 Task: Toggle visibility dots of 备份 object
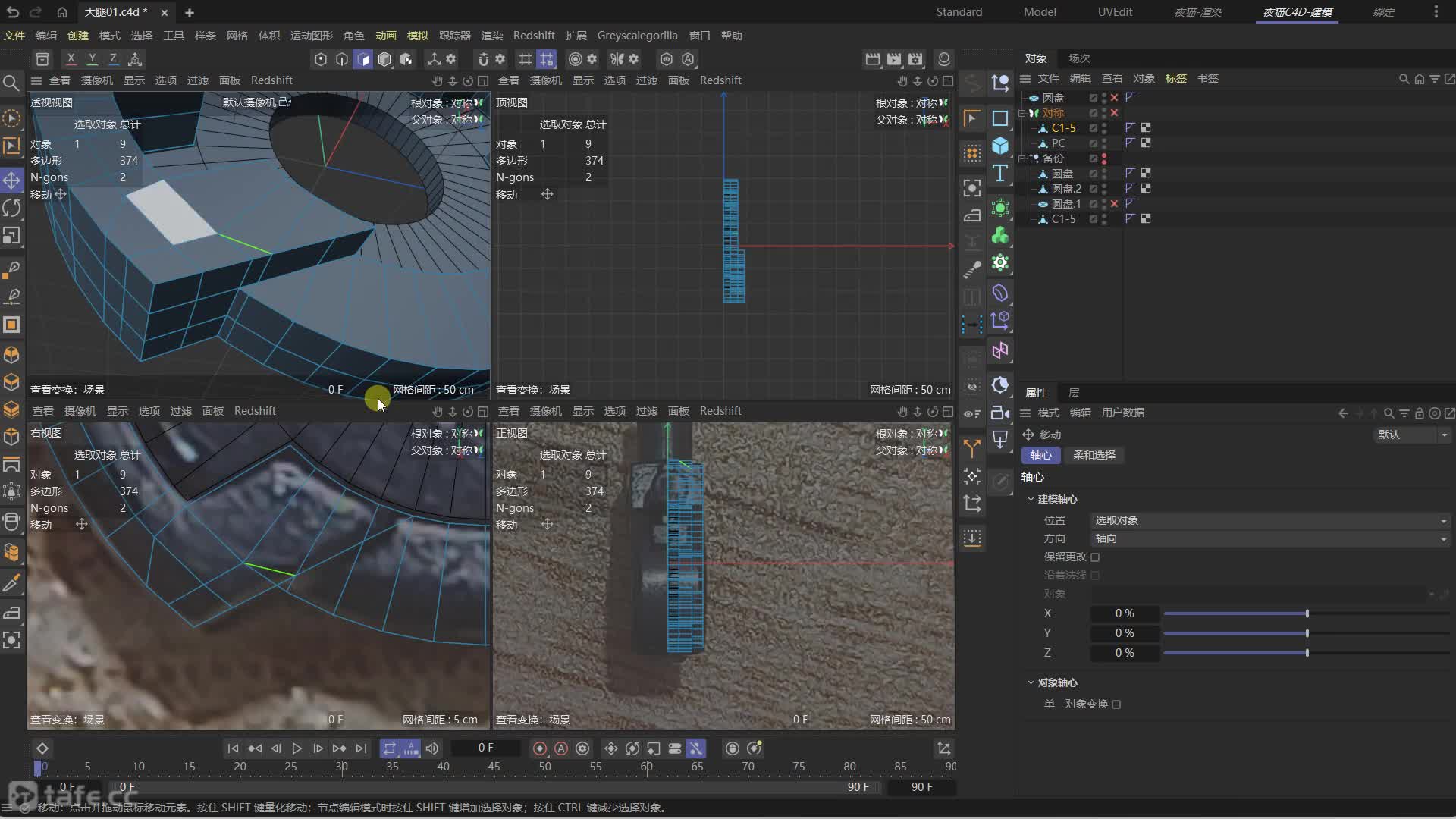(x=1104, y=158)
